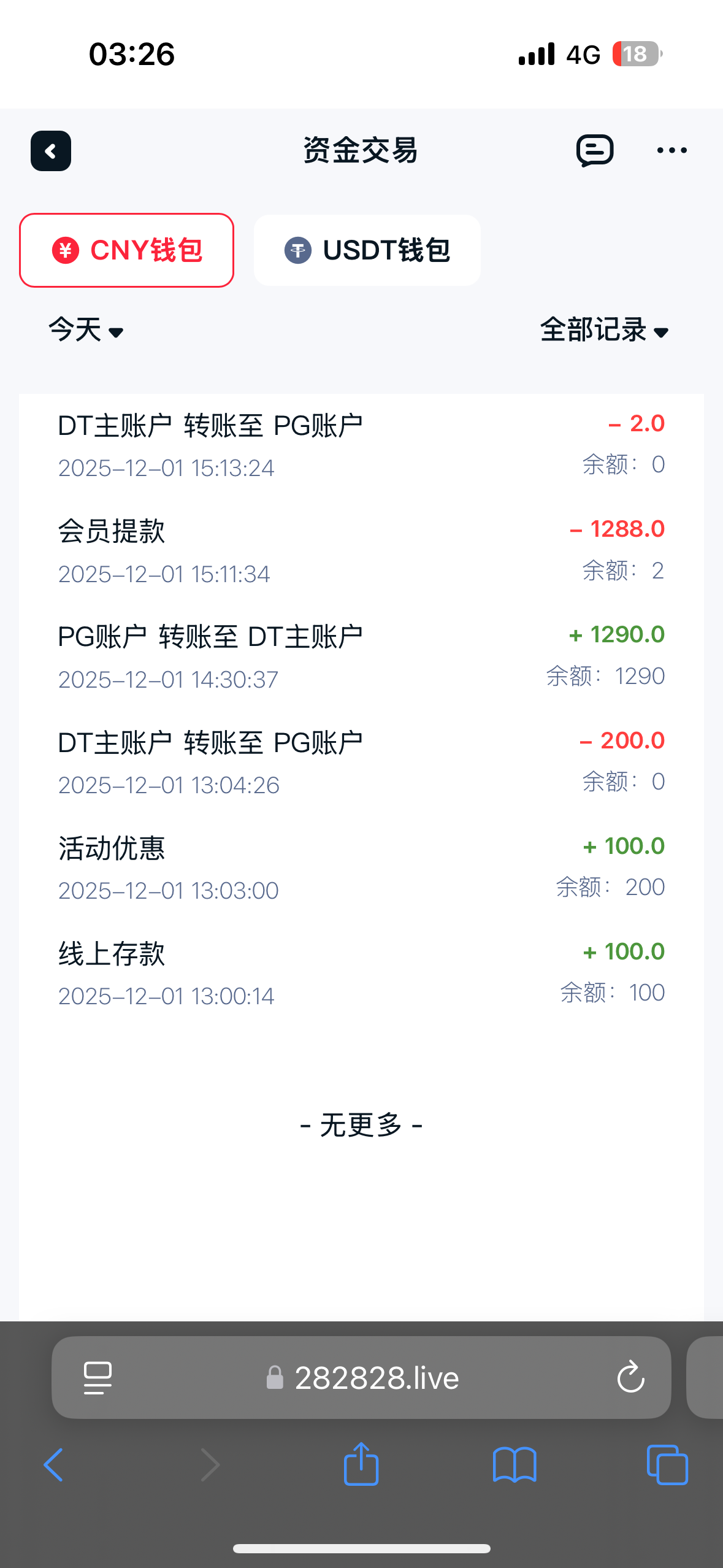
Task: Open the 全部记录 record type dropdown
Action: click(604, 331)
